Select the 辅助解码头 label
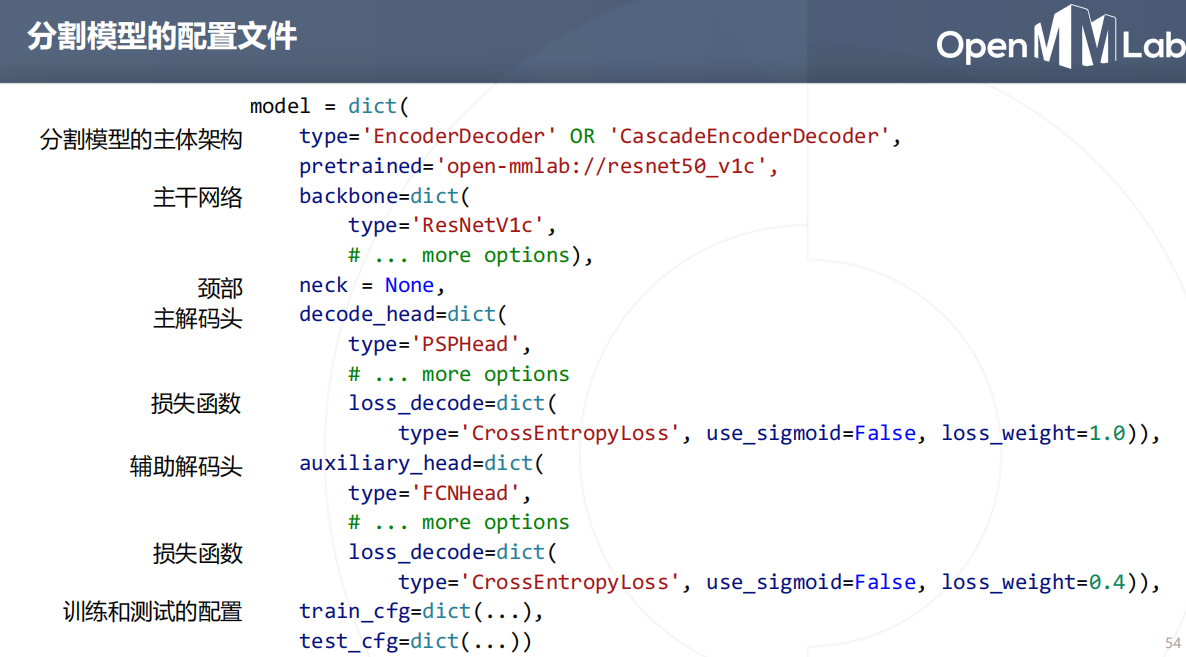This screenshot has height=657, width=1186. [x=186, y=466]
